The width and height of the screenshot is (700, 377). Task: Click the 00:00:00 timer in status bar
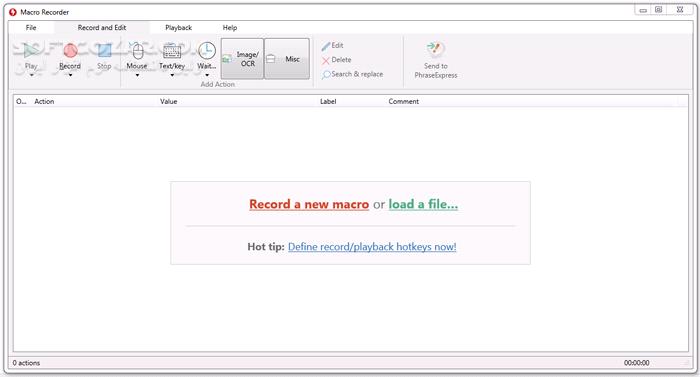[x=637, y=363]
